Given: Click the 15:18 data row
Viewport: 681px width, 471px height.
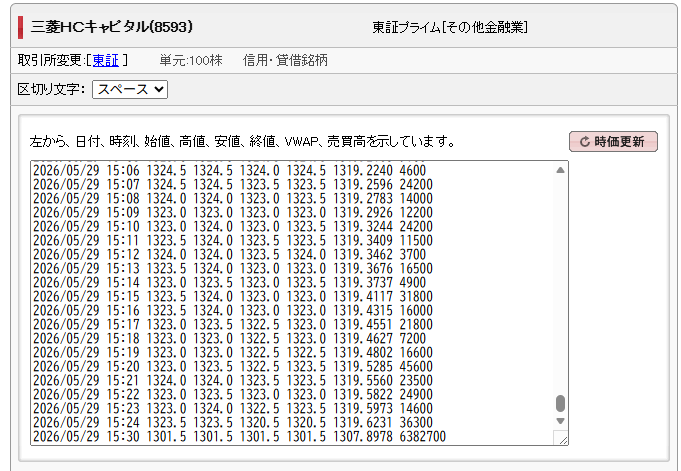Looking at the screenshot, I should coord(230,338).
